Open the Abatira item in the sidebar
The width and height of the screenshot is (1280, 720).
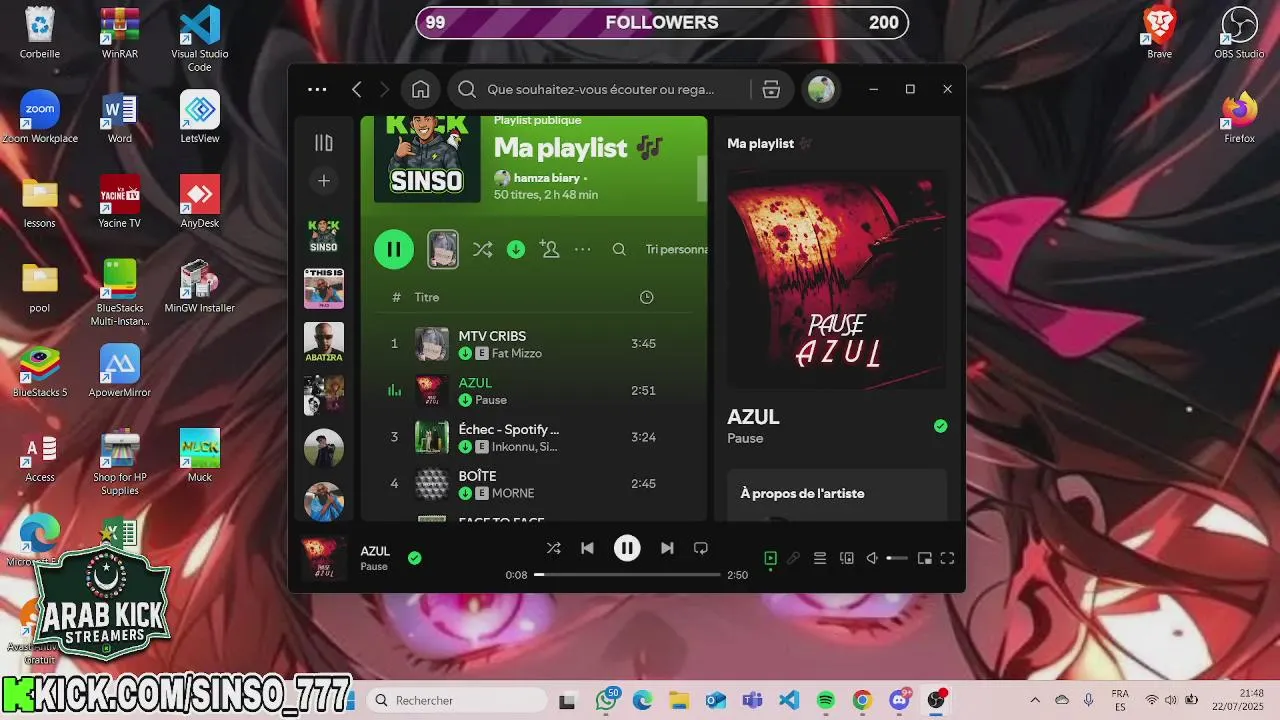coord(324,342)
